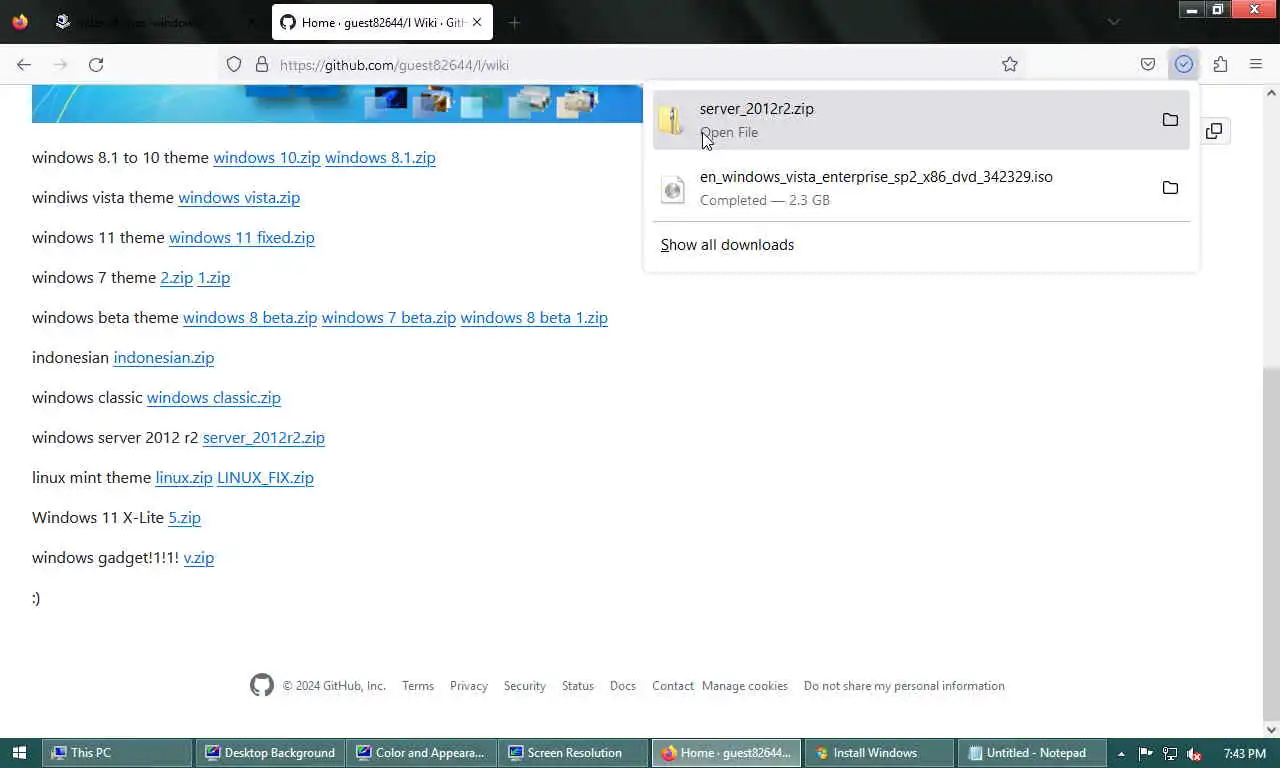The height and width of the screenshot is (768, 1280).
Task: Download windows classic.zip link
Action: 214,397
